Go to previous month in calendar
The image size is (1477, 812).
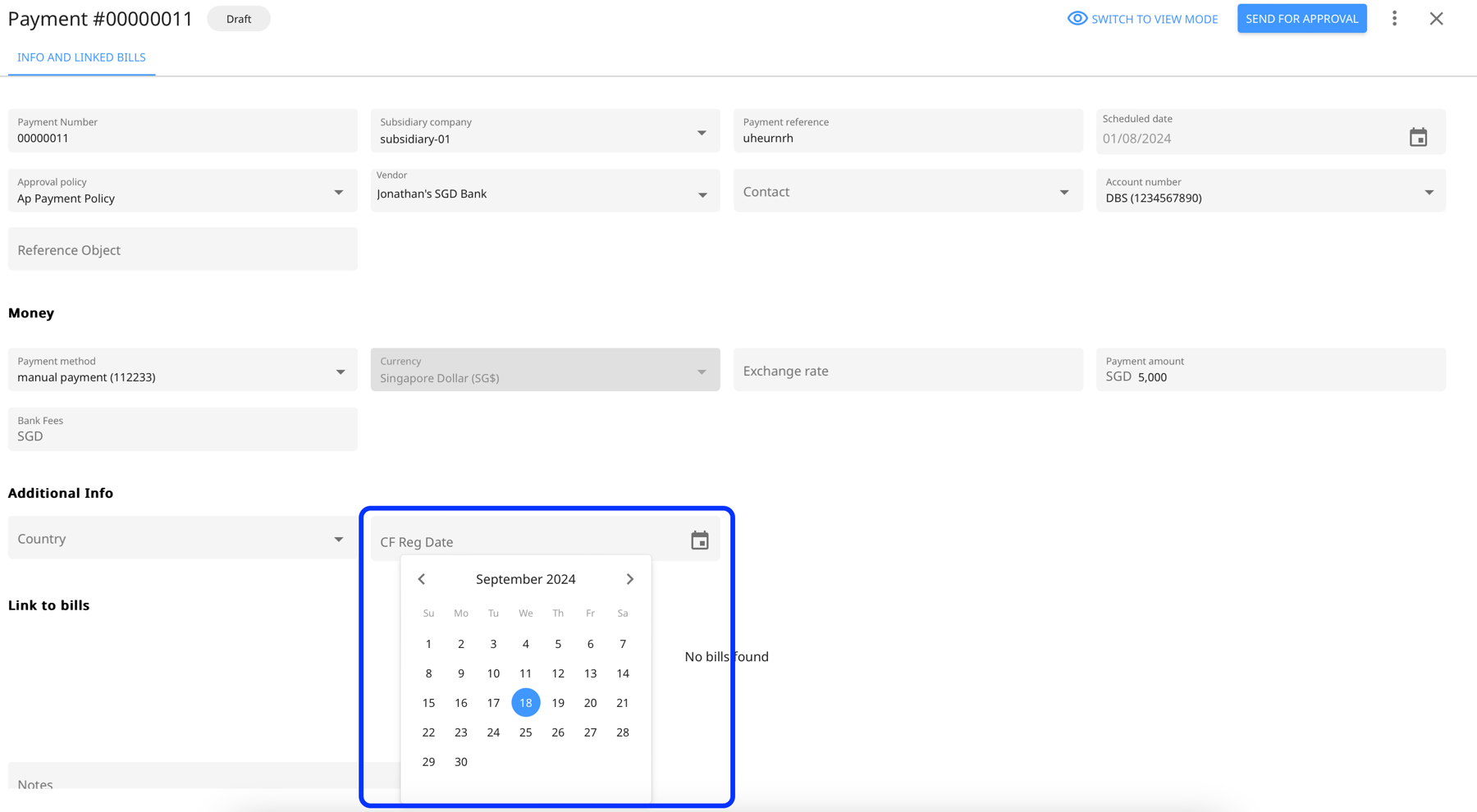[422, 579]
